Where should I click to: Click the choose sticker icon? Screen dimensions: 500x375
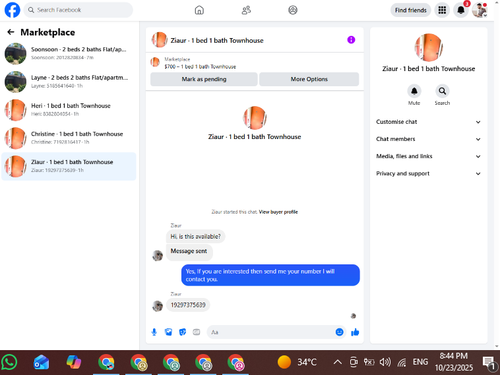coord(183,332)
